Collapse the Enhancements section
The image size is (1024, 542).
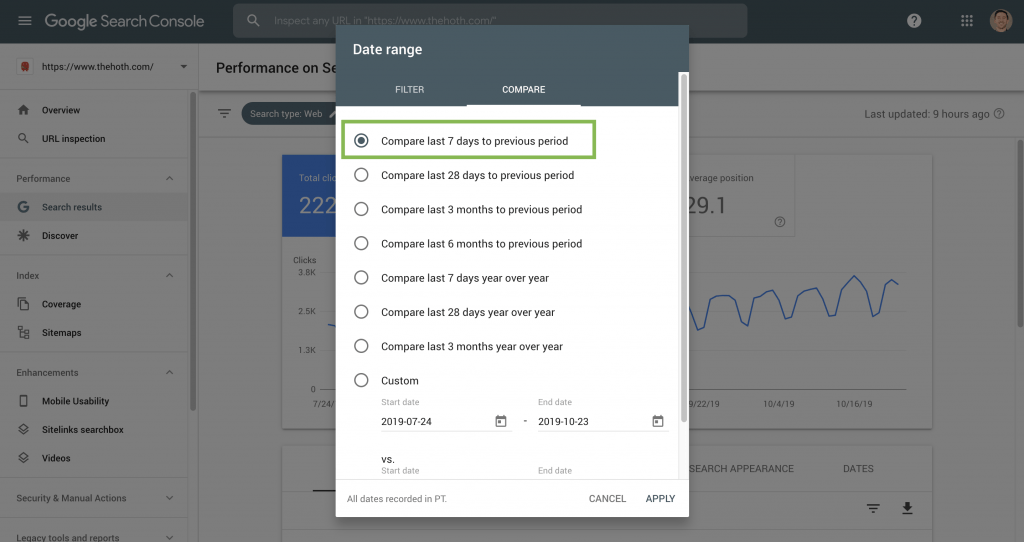coord(170,372)
